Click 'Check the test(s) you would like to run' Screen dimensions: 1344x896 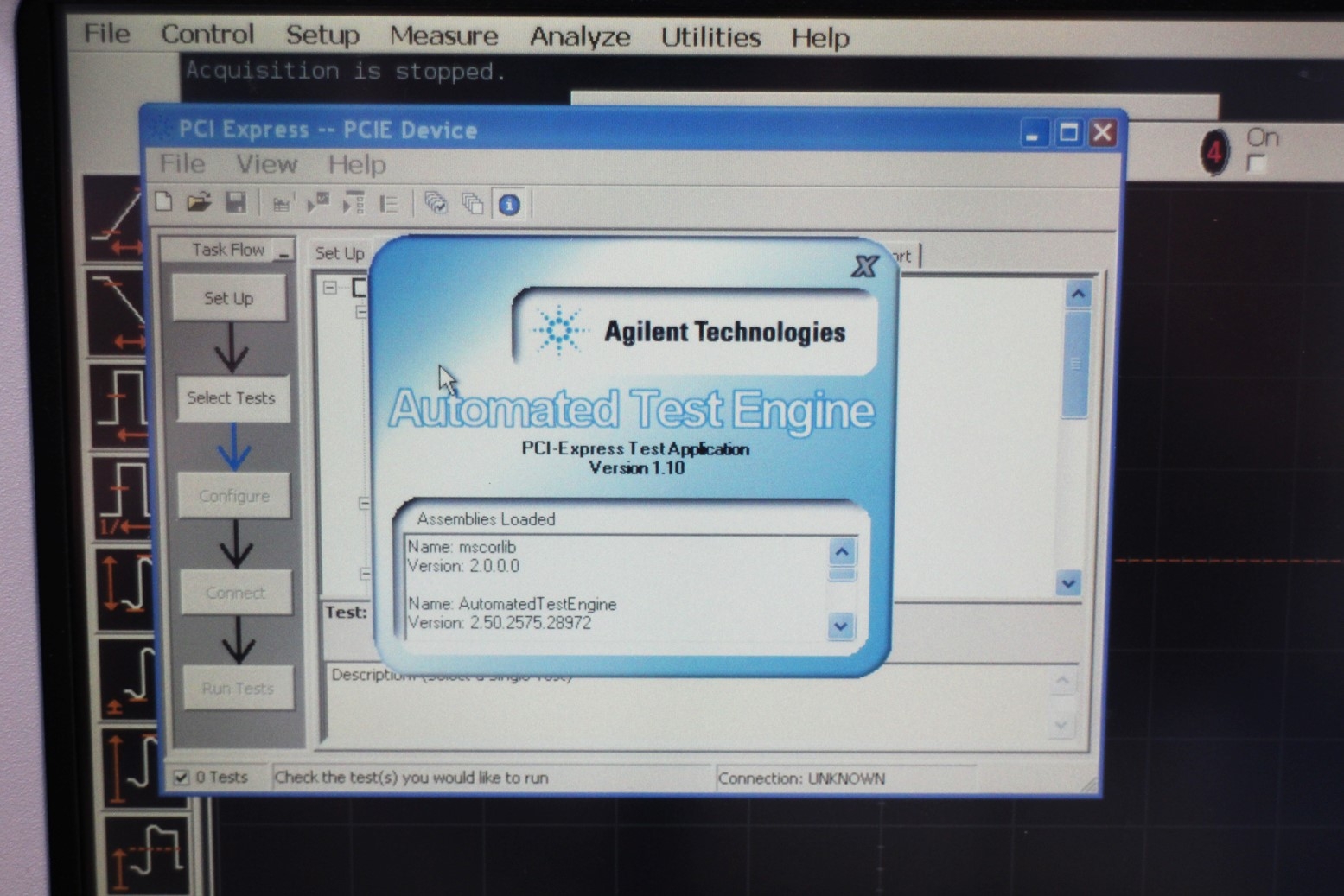click(x=411, y=778)
